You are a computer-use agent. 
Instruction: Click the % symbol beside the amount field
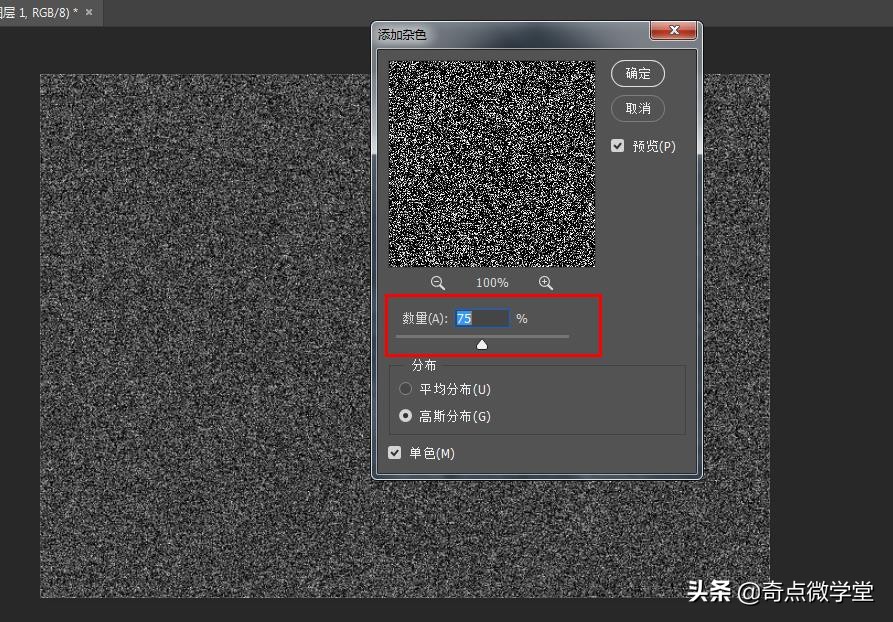[521, 318]
